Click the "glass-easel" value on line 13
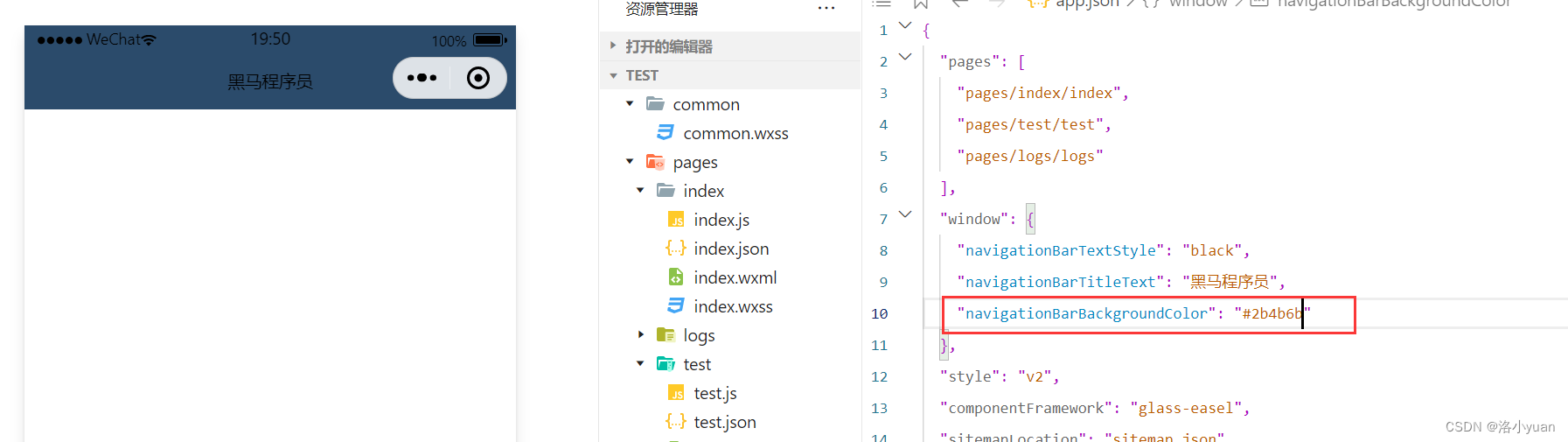This screenshot has height=442, width=1568. tap(1186, 408)
